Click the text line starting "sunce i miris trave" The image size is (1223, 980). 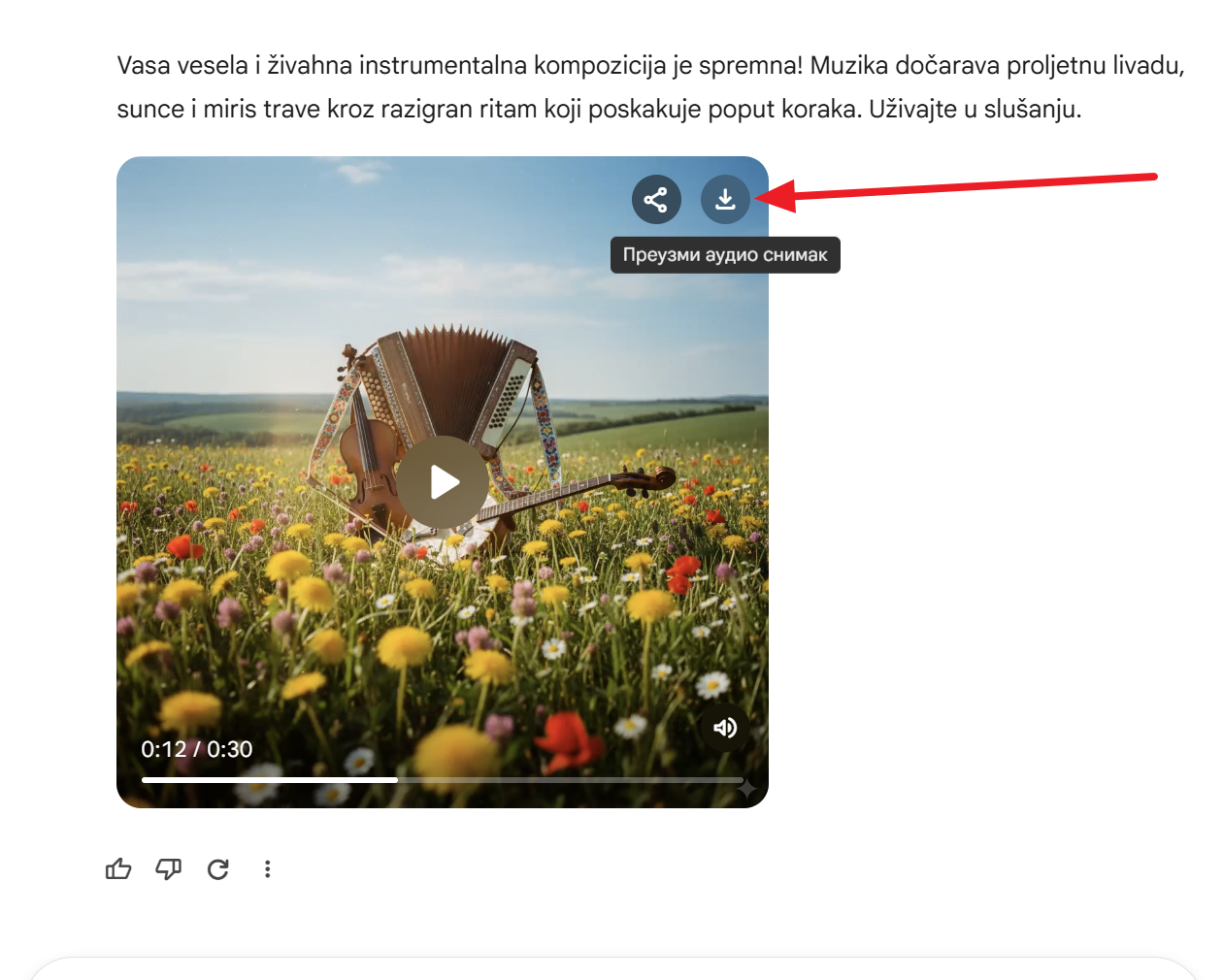click(x=599, y=109)
